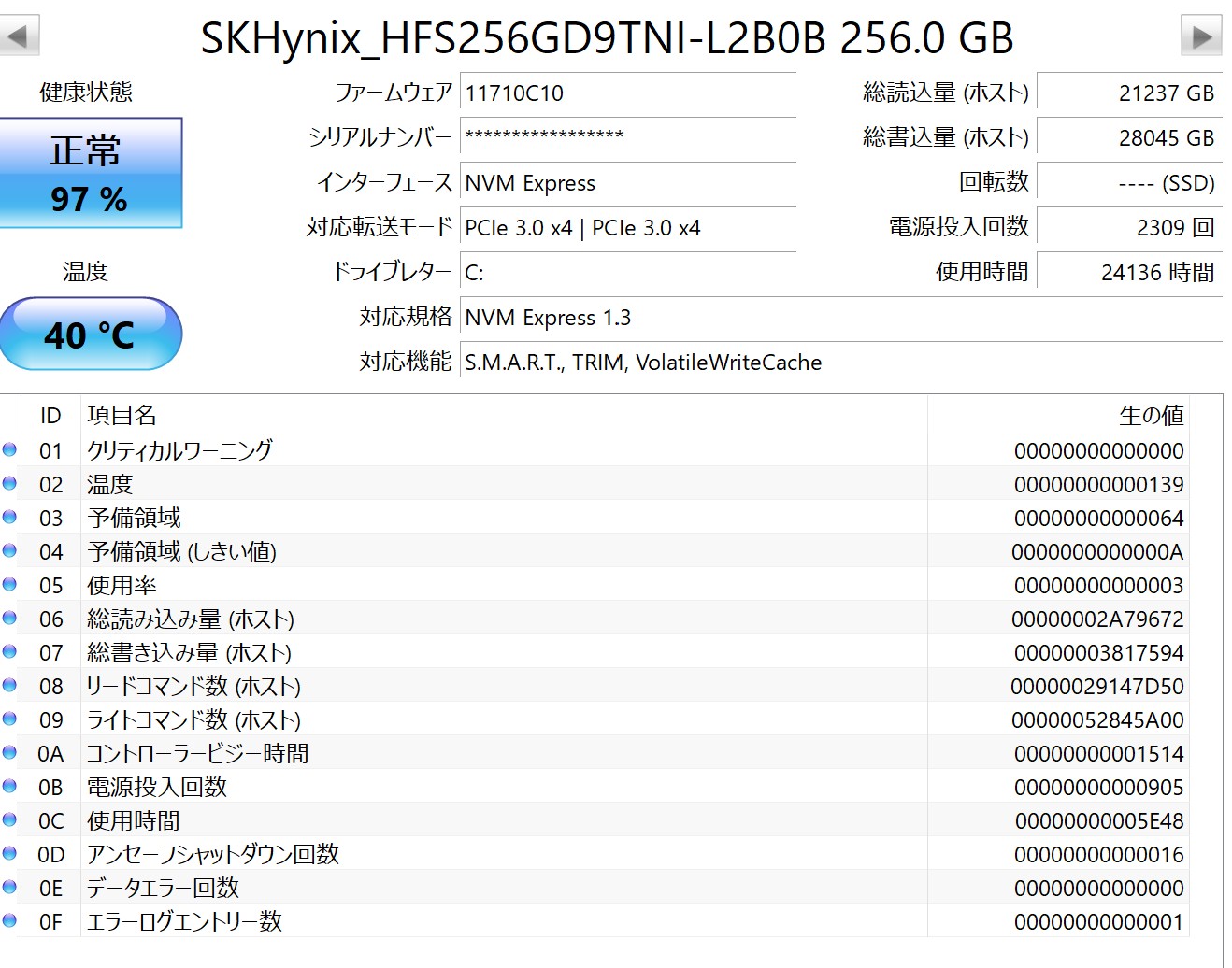Select status dot for ID 0E データエラー回数
The image size is (1232, 968).
[9, 887]
